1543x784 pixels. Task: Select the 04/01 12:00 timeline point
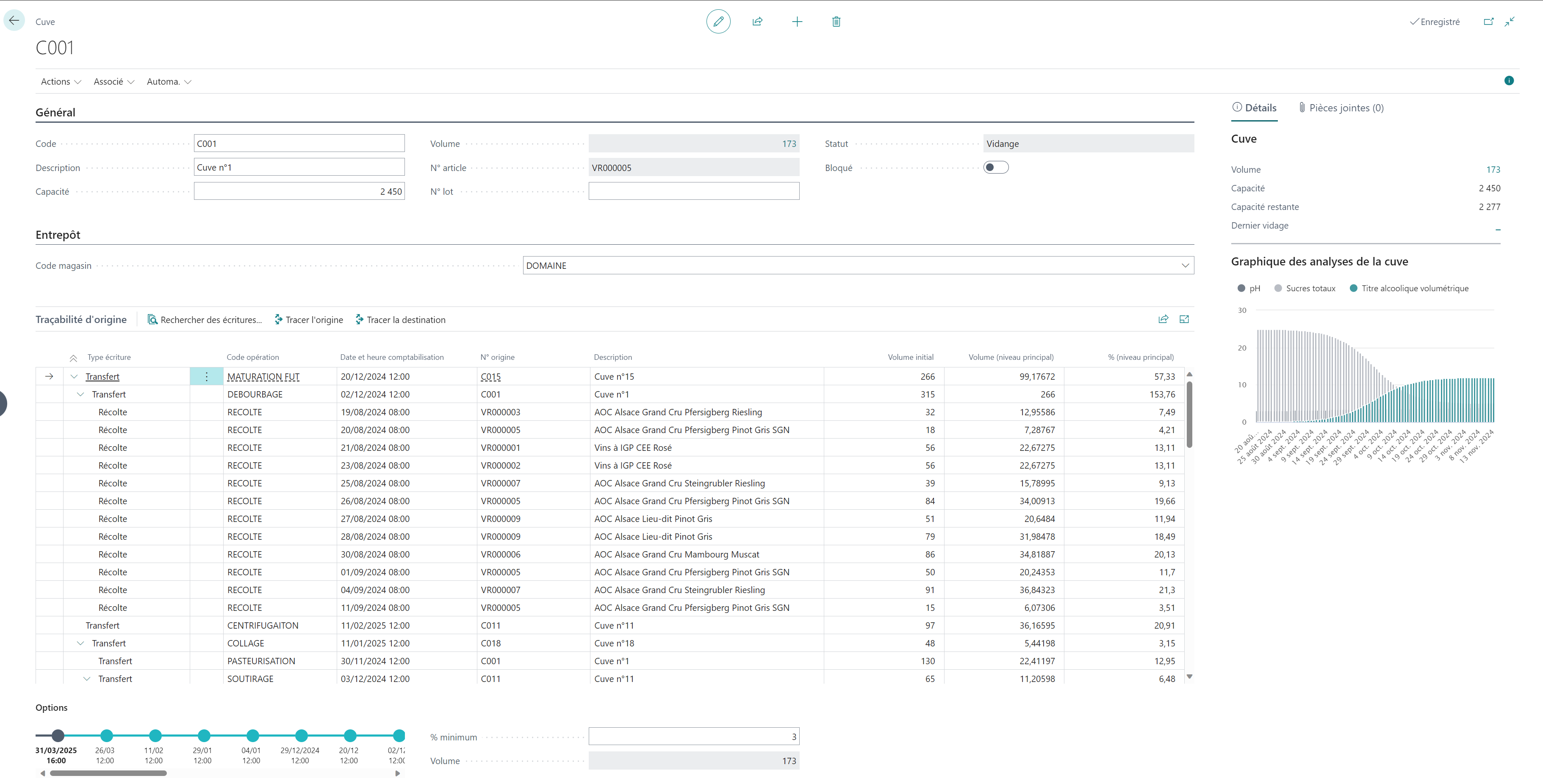point(253,735)
